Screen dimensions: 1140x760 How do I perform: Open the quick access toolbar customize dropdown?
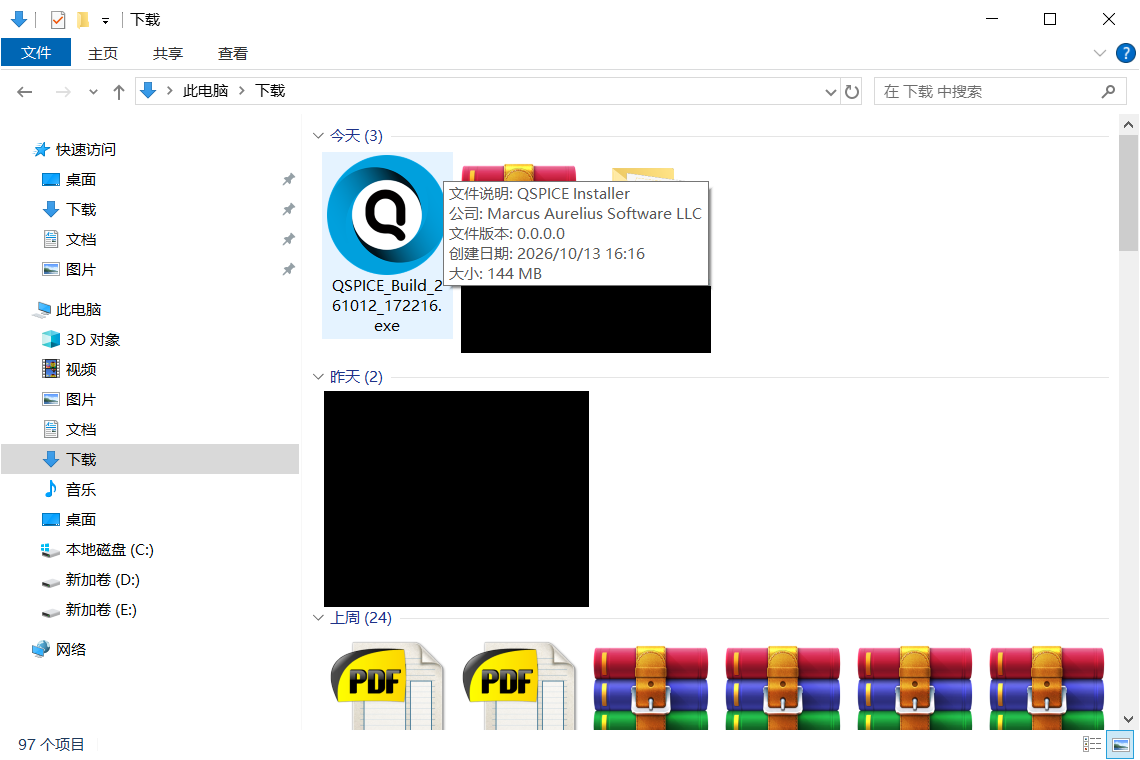coord(105,21)
